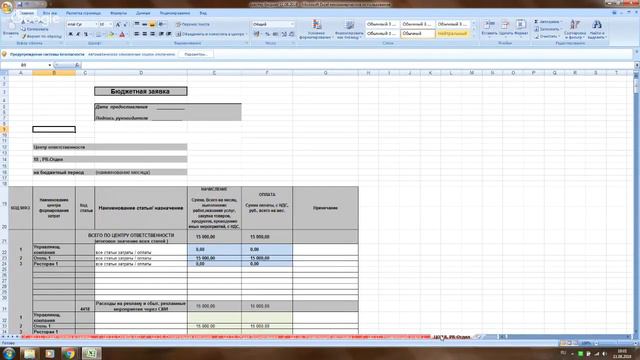This screenshot has width=640, height=360.
Task: Apply Нейтральный cell style
Action: click(452, 33)
